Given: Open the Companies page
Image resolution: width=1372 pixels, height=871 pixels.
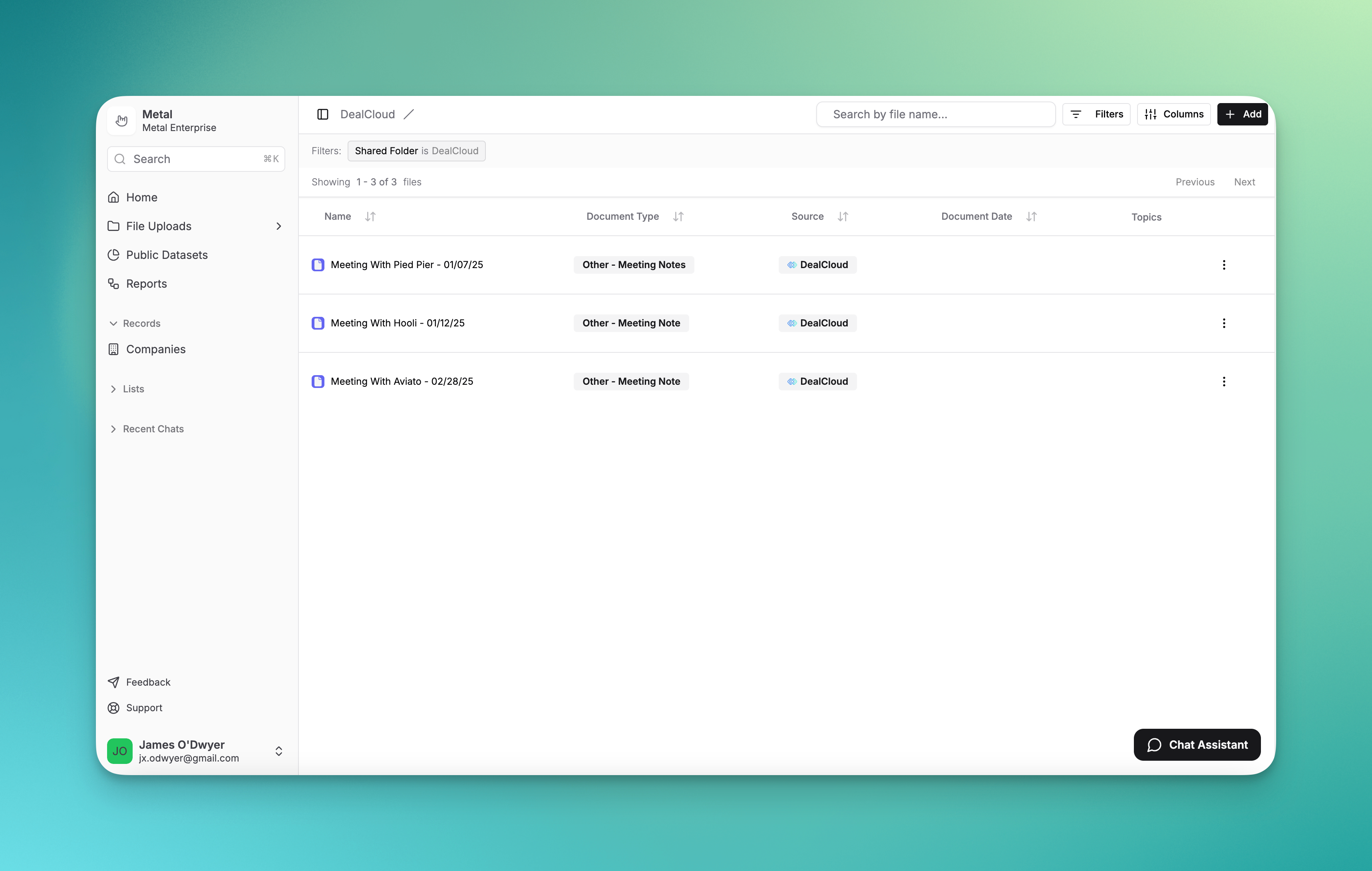Looking at the screenshot, I should (155, 349).
